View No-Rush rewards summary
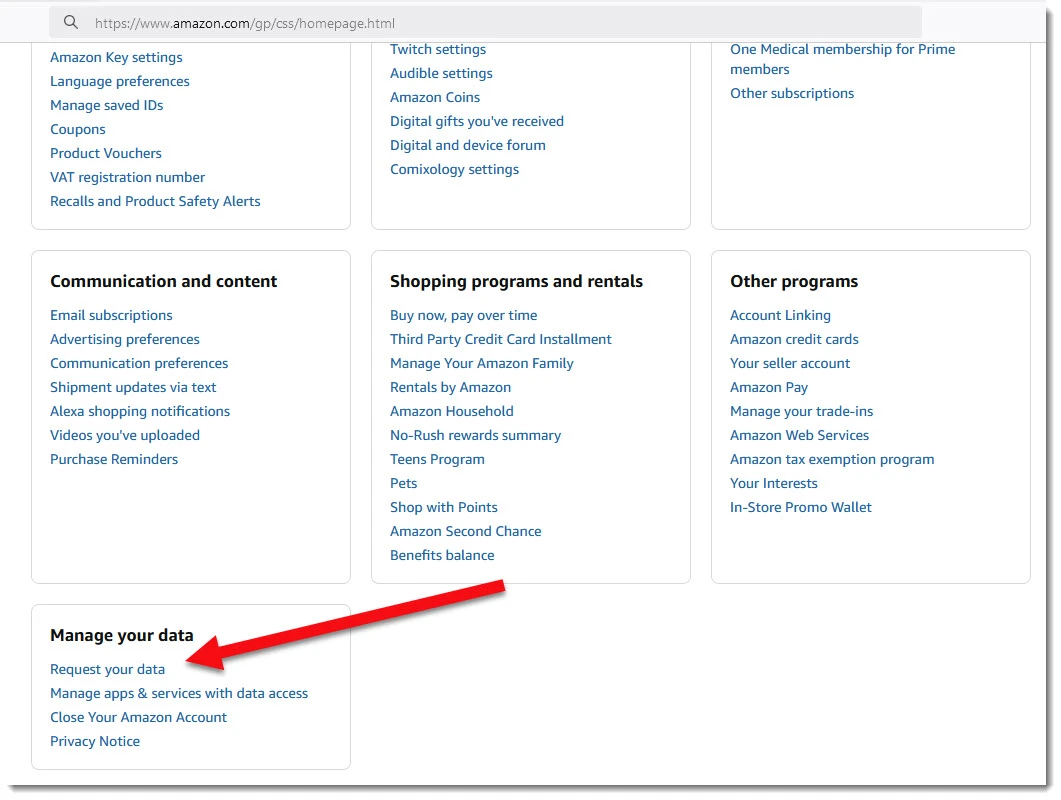This screenshot has width=1061, height=800. [x=476, y=436]
